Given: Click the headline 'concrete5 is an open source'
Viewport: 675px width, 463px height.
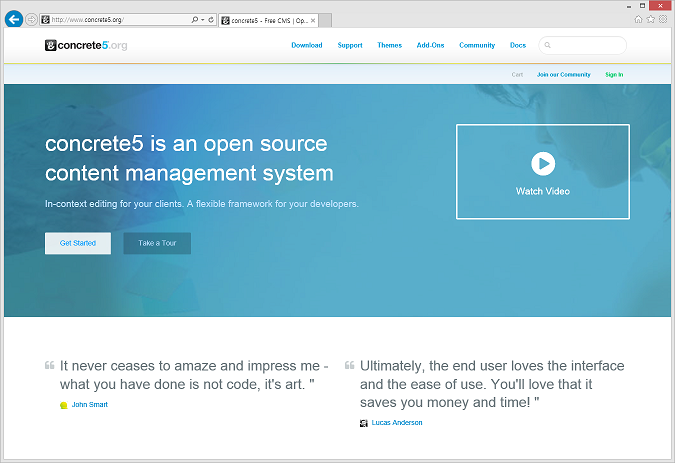Looking at the screenshot, I should point(186,143).
